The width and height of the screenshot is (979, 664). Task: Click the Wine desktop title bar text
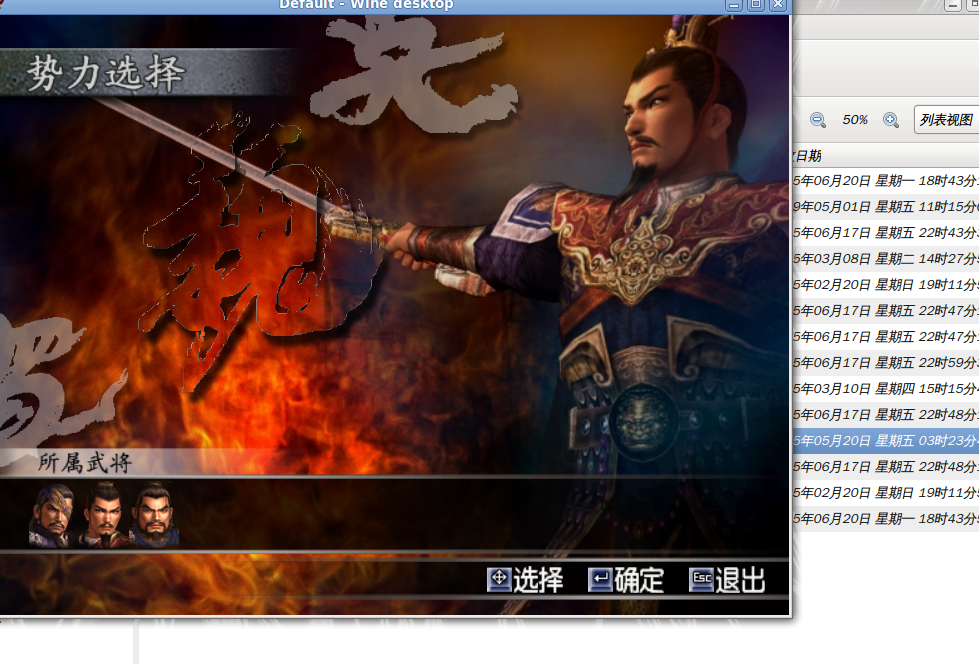tap(367, 4)
